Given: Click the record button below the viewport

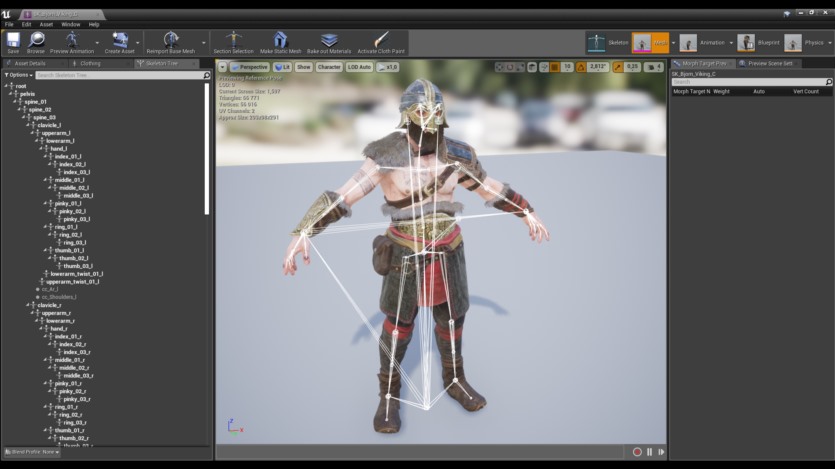Looking at the screenshot, I should click(x=637, y=452).
